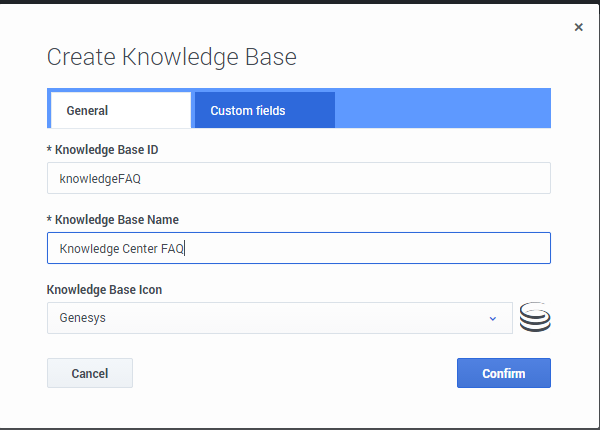Click the Knowledge Base ID label

coord(106,150)
